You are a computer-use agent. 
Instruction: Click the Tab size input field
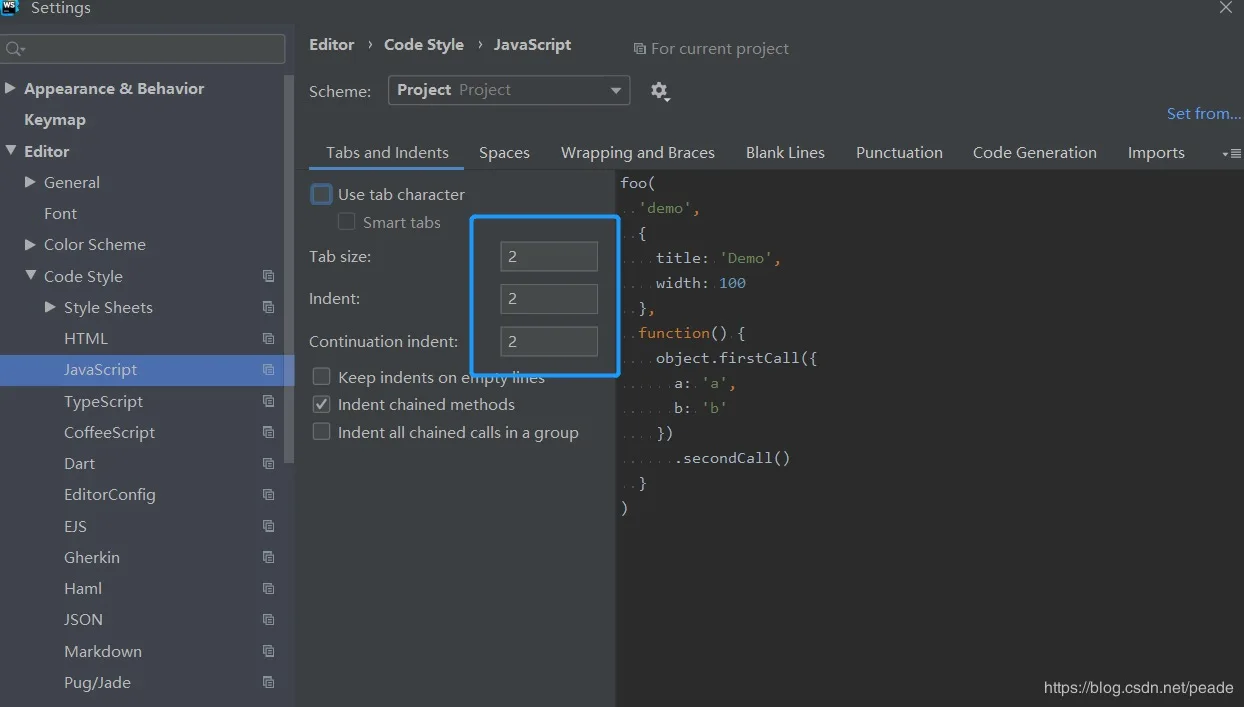coord(548,257)
